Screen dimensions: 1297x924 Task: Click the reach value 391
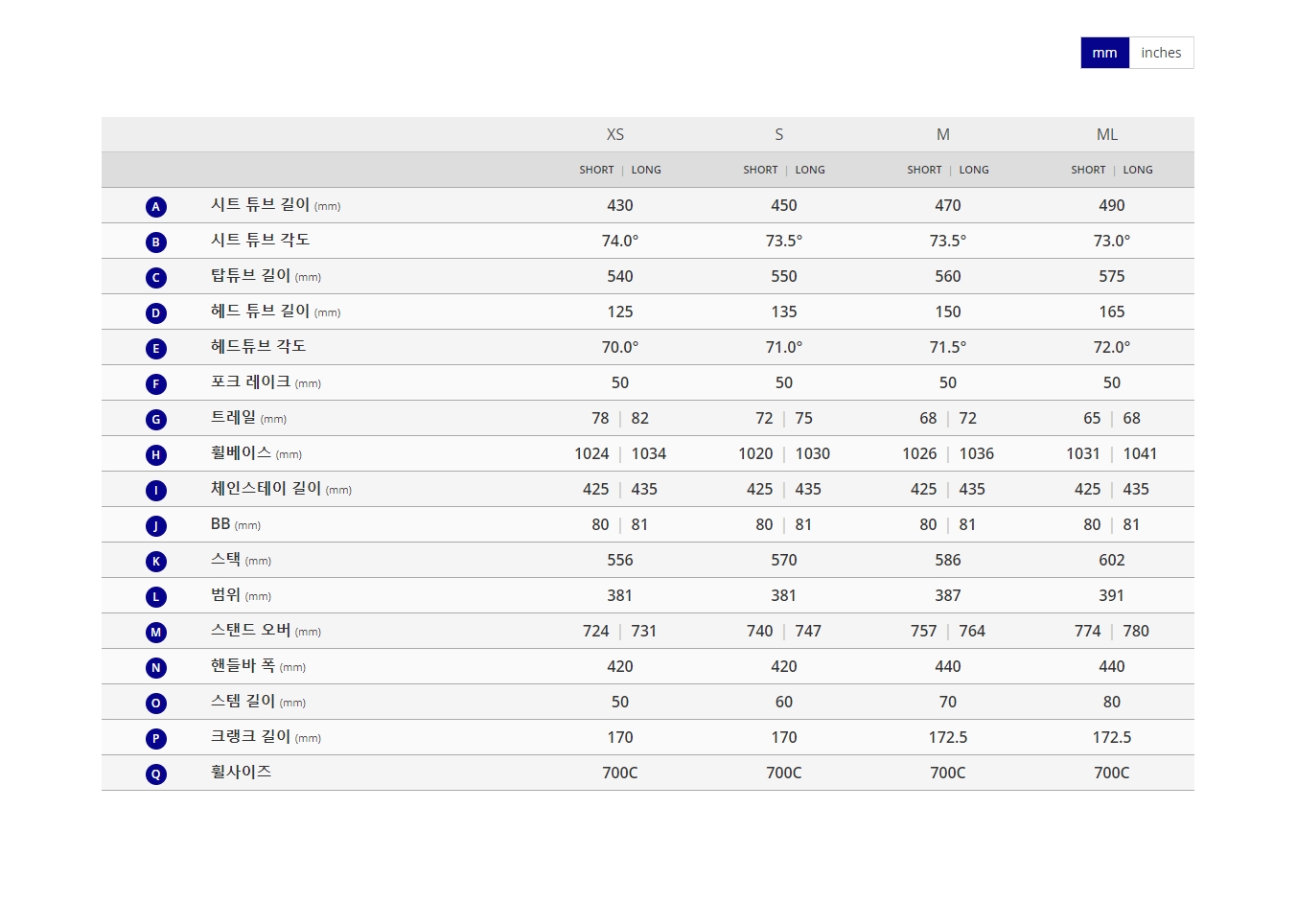pyautogui.click(x=1112, y=595)
